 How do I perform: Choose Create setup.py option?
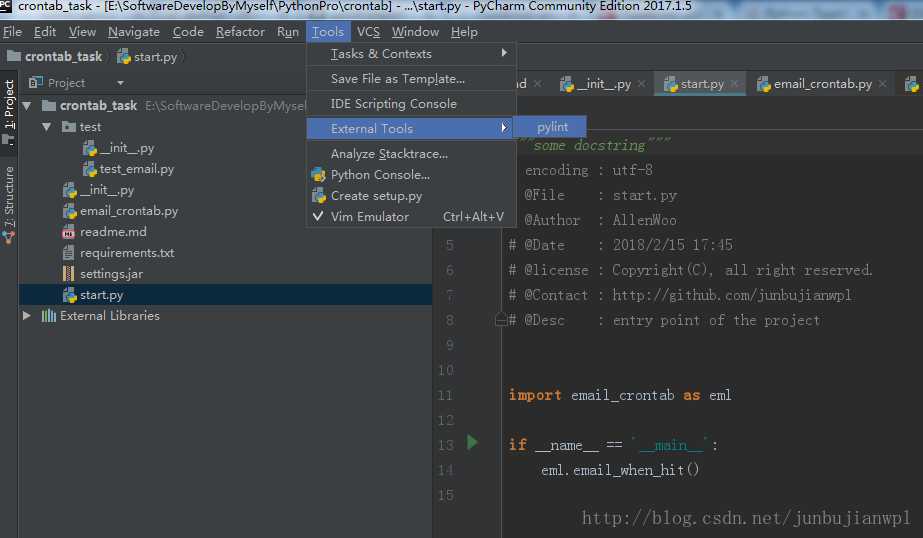411,196
